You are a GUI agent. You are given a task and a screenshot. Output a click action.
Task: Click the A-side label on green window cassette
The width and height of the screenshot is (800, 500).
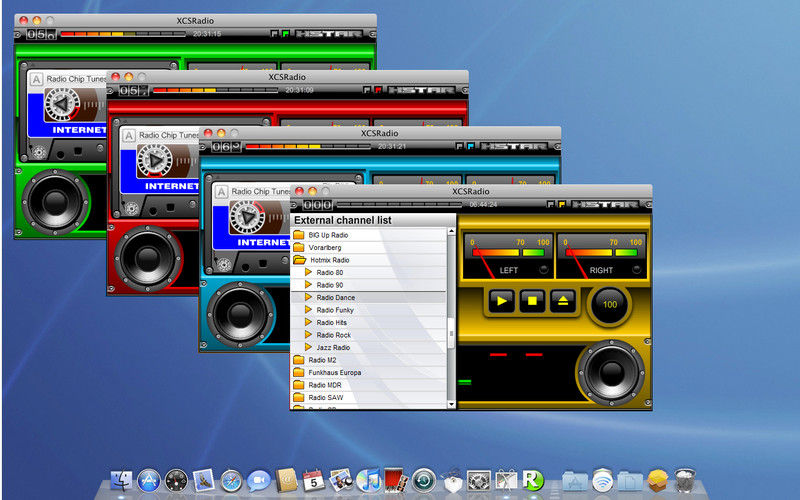36,80
